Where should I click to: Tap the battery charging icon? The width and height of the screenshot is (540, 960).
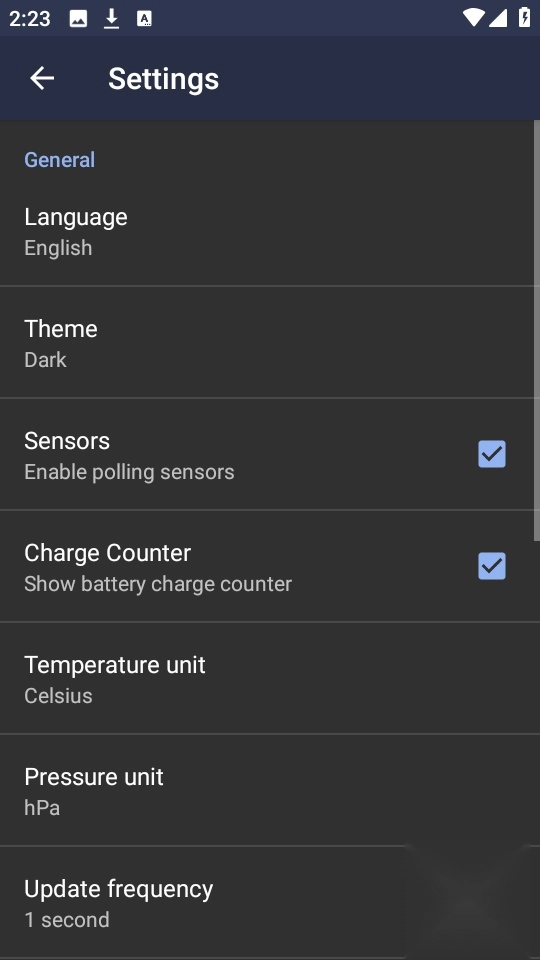(525, 18)
